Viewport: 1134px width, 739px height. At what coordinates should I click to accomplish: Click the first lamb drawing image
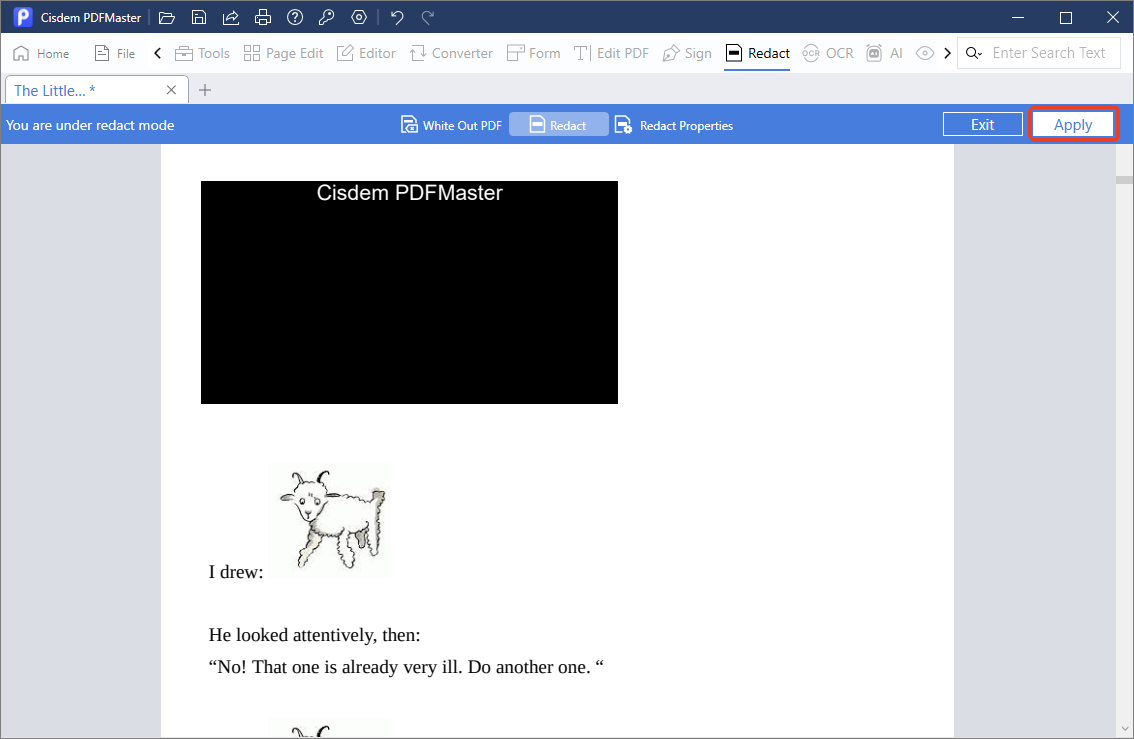330,521
